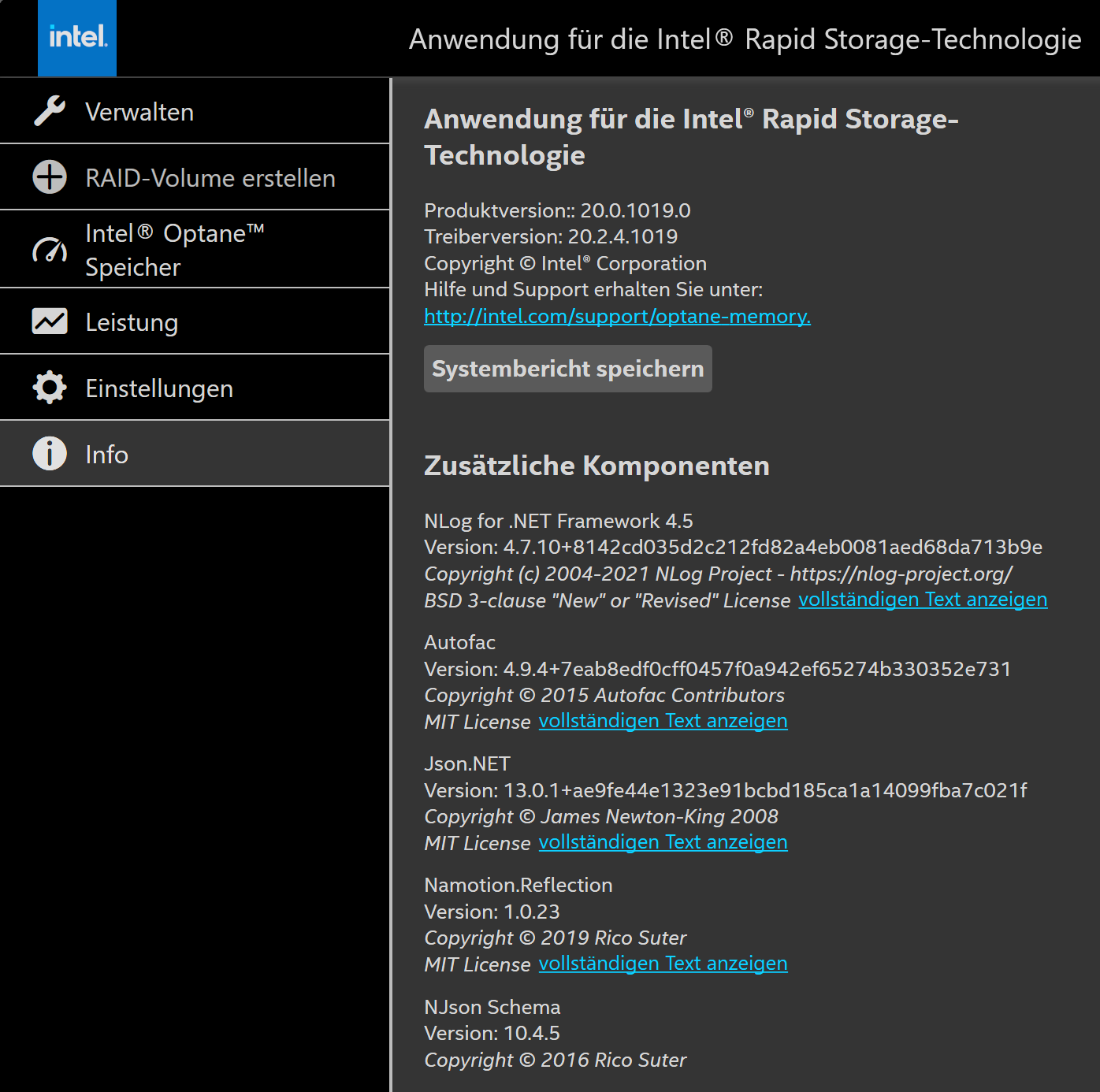Click the gear icon for Einstellungen

coord(50,388)
